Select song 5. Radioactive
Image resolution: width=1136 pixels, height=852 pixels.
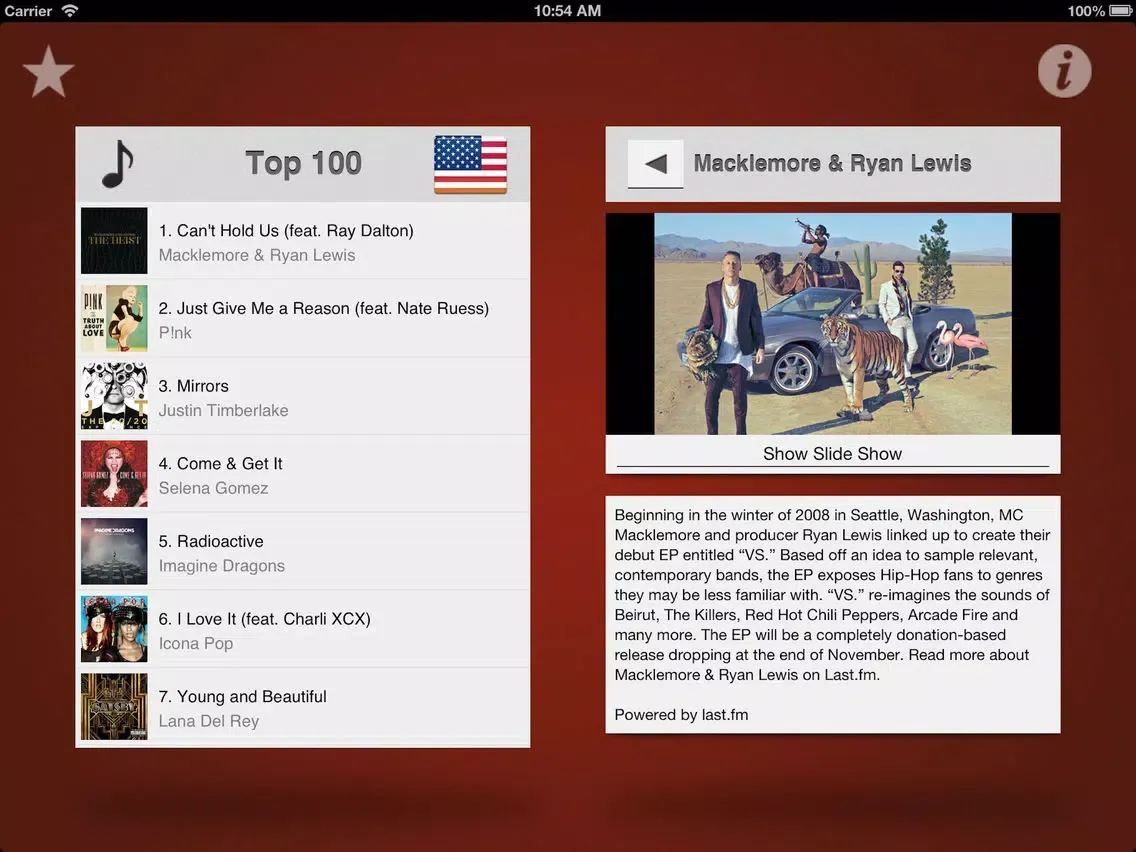[303, 551]
